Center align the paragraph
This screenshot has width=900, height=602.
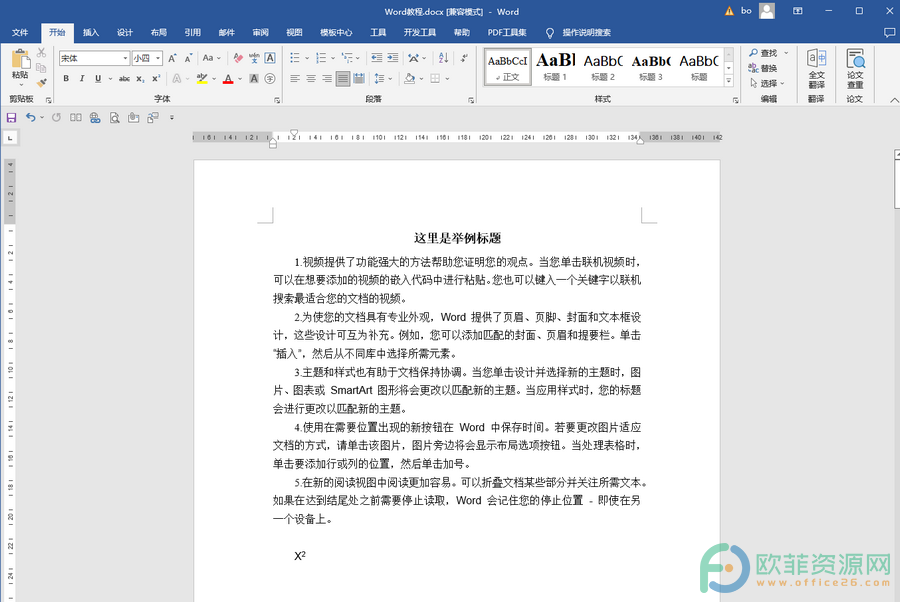[311, 79]
